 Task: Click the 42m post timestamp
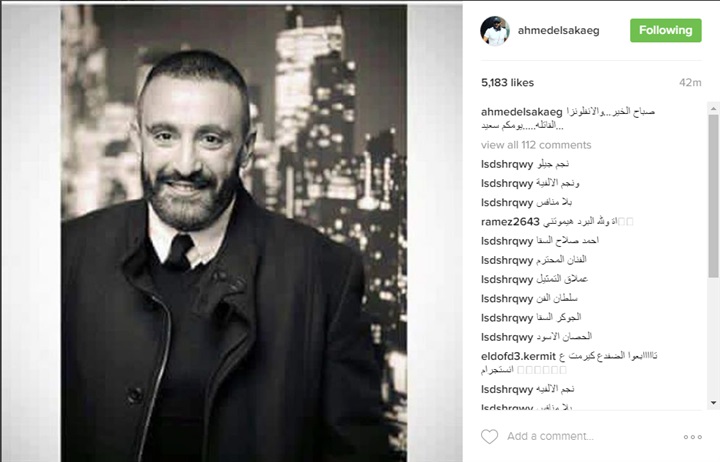tap(690, 83)
